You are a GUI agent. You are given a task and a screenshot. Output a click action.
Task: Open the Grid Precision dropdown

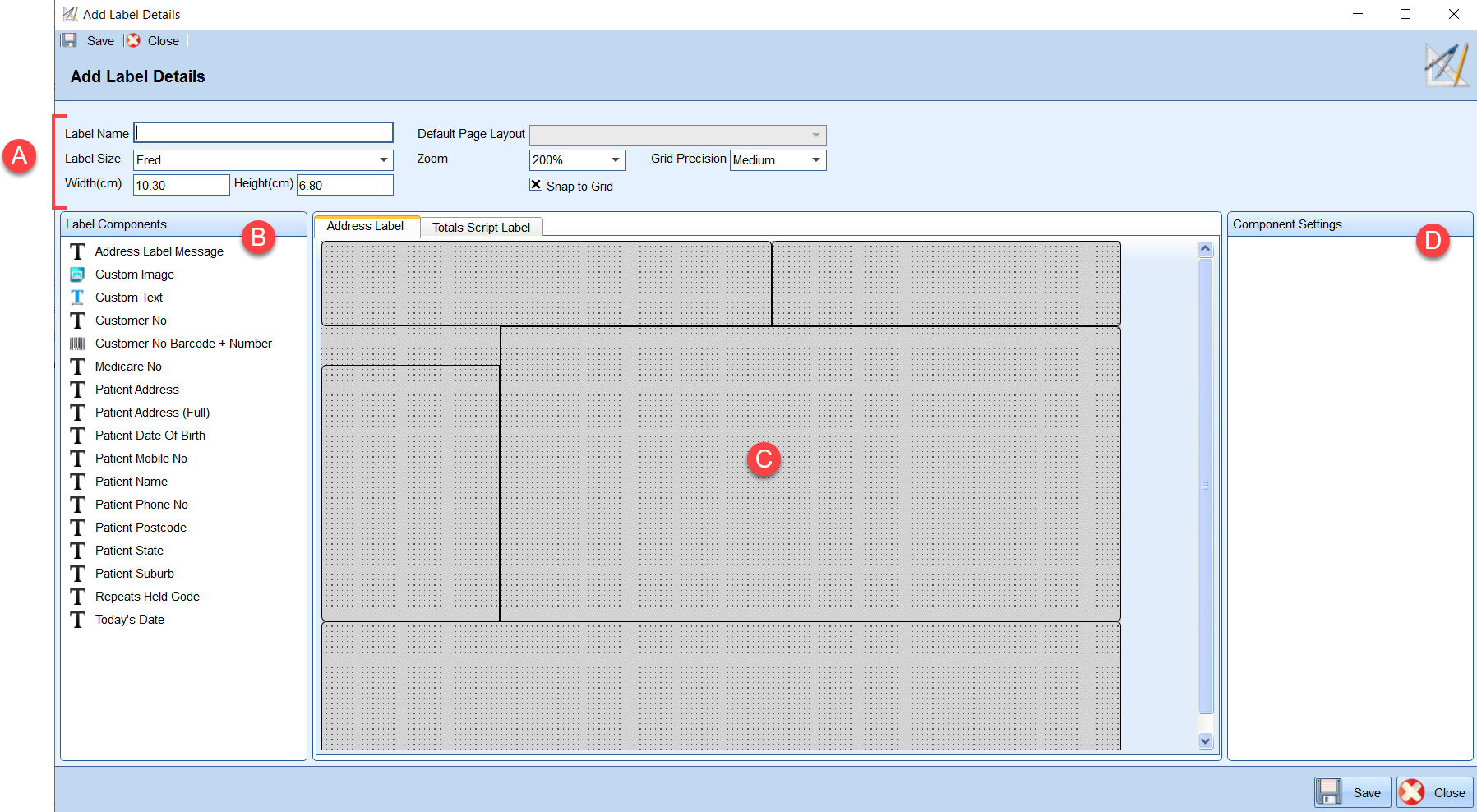816,159
